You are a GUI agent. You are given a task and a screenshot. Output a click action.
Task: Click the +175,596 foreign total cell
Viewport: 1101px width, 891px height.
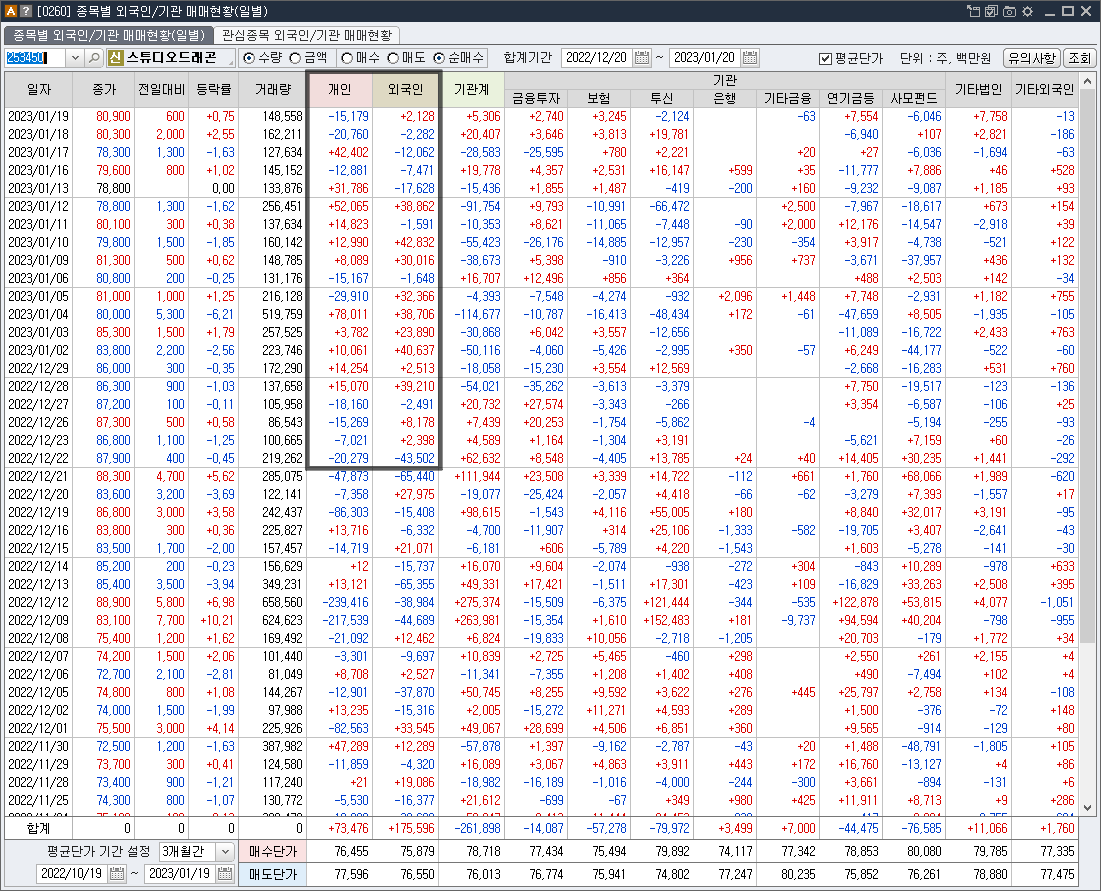coord(406,829)
